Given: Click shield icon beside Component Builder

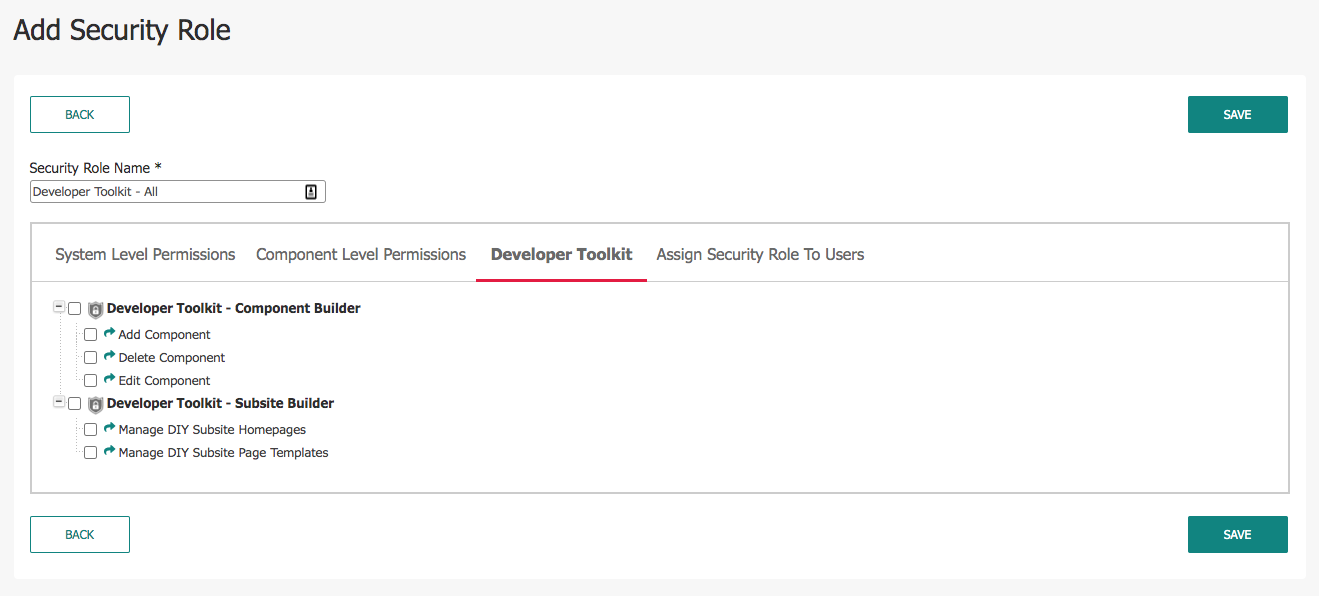Looking at the screenshot, I should [96, 309].
